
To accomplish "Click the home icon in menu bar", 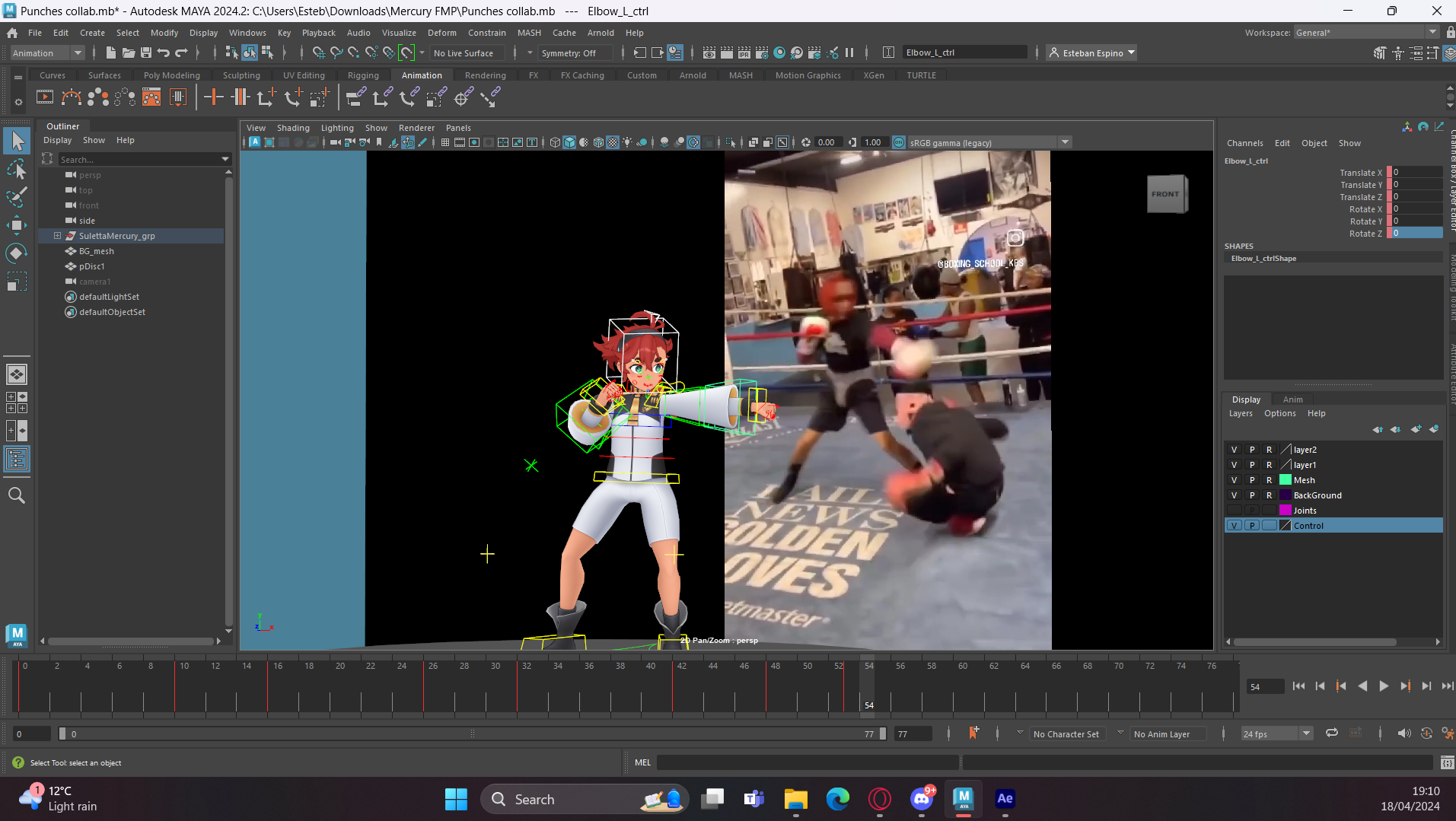I will (x=12, y=33).
